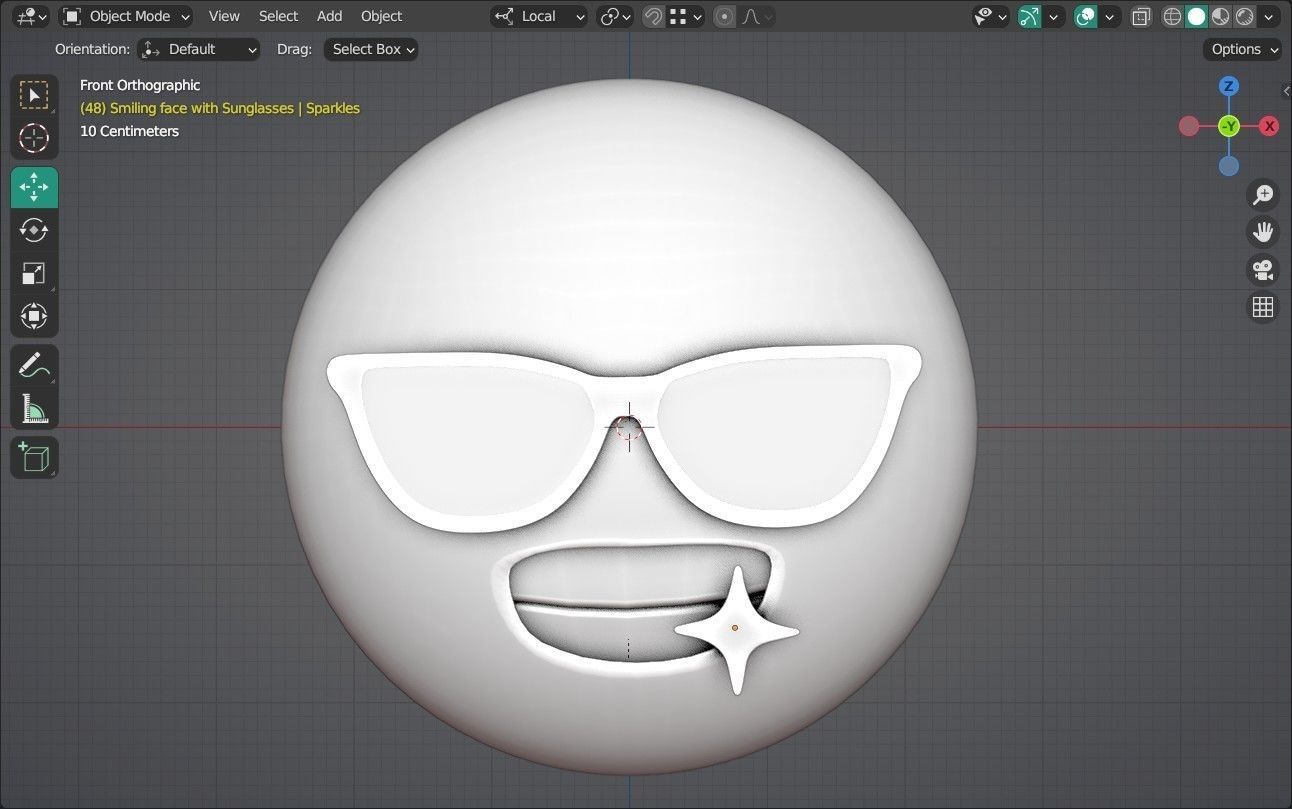Screen dimensions: 1292x809
Task: Open the Add menu
Action: (x=329, y=16)
